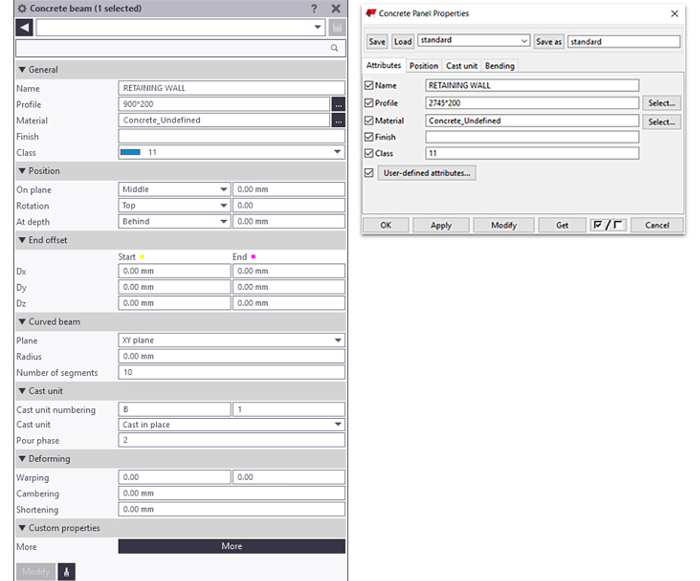
Task: Open User-defined attributes dialog
Action: 428,173
